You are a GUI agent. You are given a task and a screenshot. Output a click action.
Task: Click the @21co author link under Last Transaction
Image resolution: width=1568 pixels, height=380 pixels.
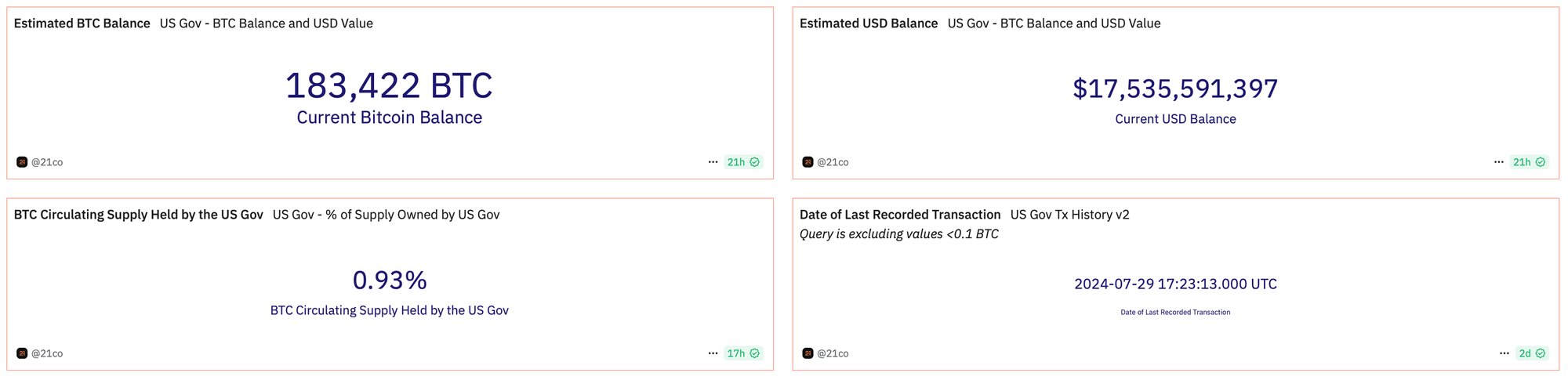coord(833,353)
